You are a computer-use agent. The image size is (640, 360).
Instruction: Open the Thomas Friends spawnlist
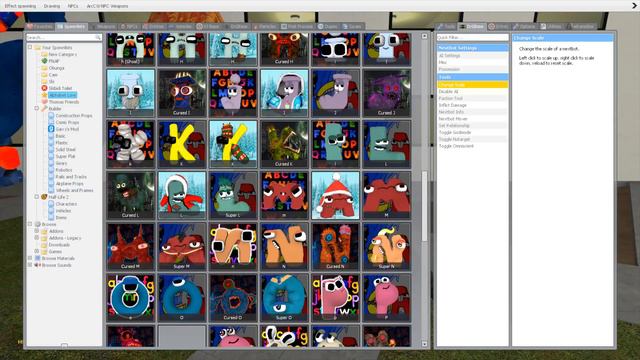[64, 102]
